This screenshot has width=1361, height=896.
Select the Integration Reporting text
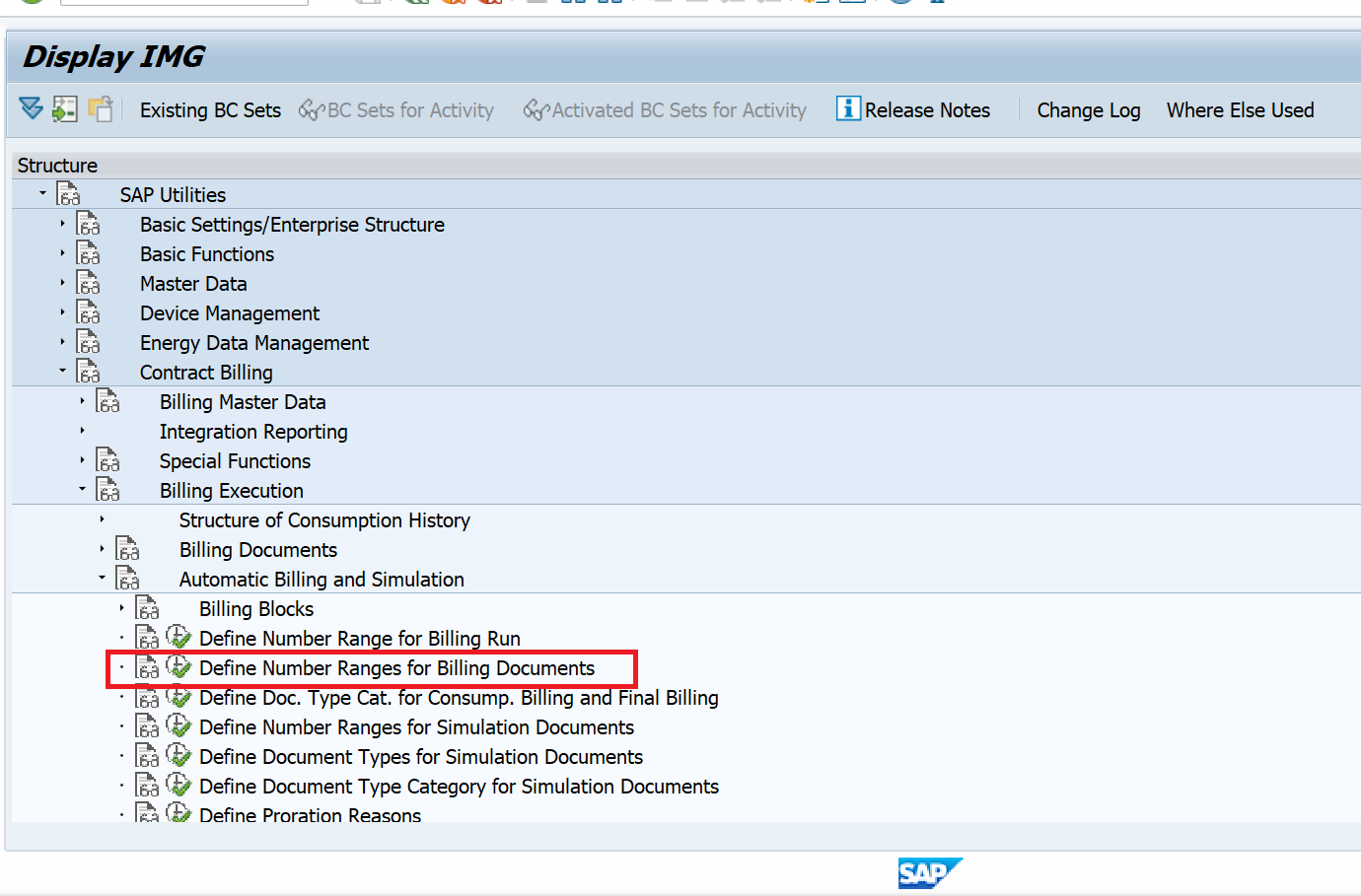tap(253, 432)
